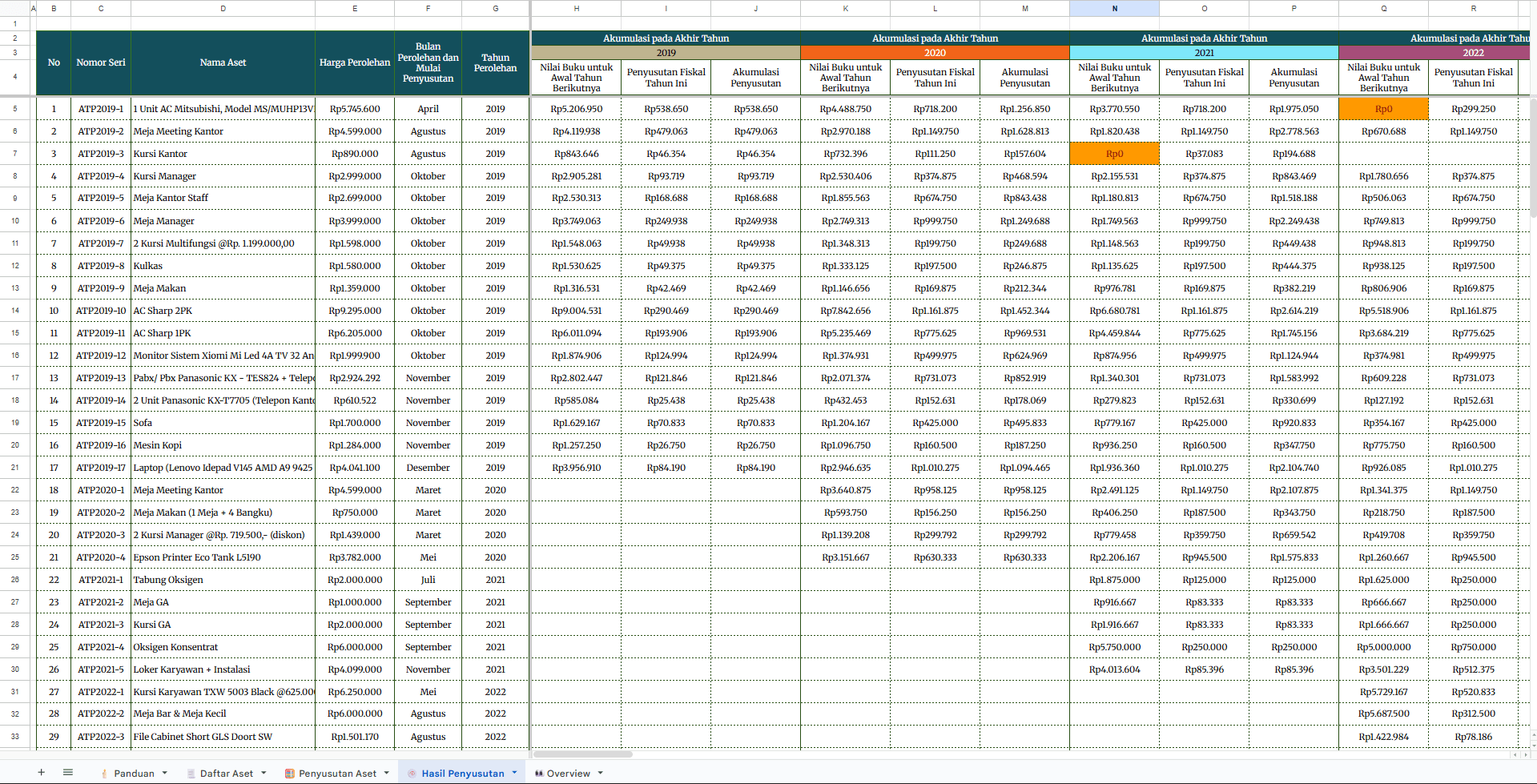The width and height of the screenshot is (1537, 784).
Task: Click the Juli month cell
Action: (428, 579)
